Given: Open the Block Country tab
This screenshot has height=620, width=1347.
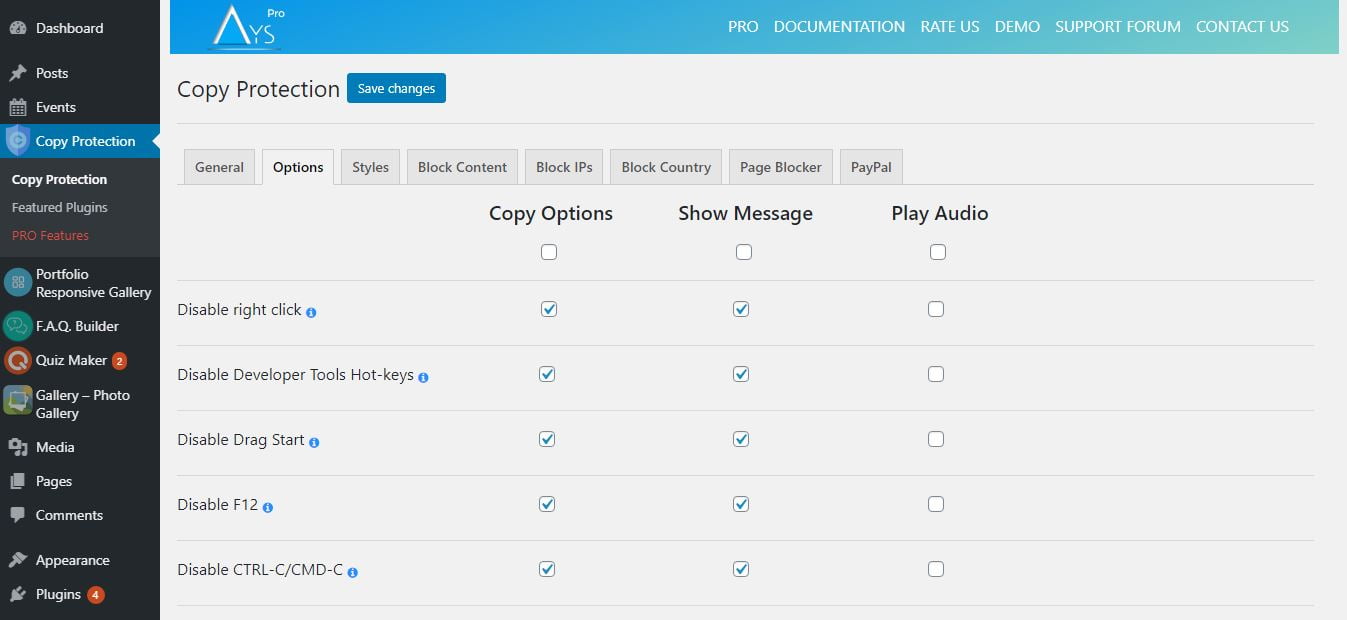Looking at the screenshot, I should 666,167.
